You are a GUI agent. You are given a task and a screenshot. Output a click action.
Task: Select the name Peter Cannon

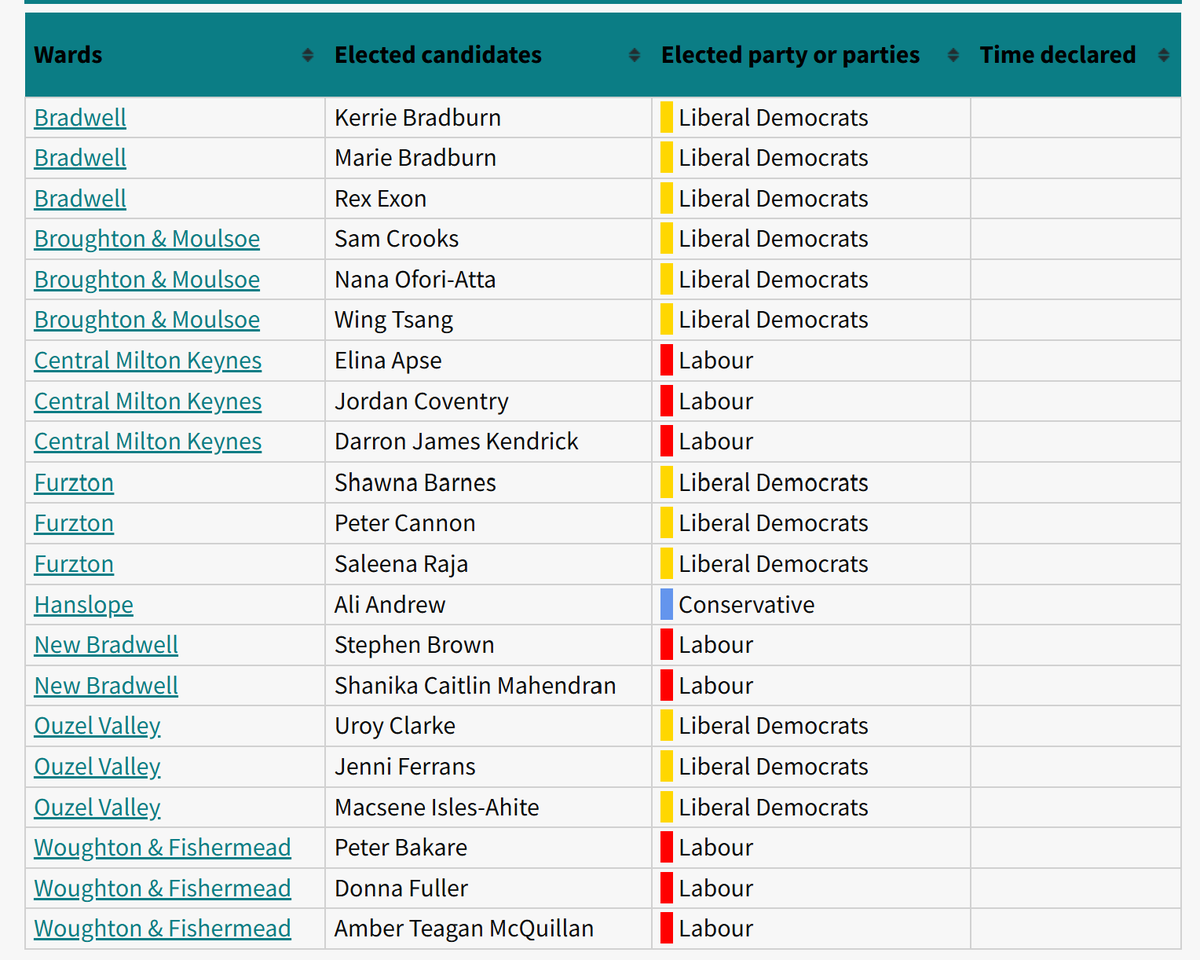tap(405, 523)
